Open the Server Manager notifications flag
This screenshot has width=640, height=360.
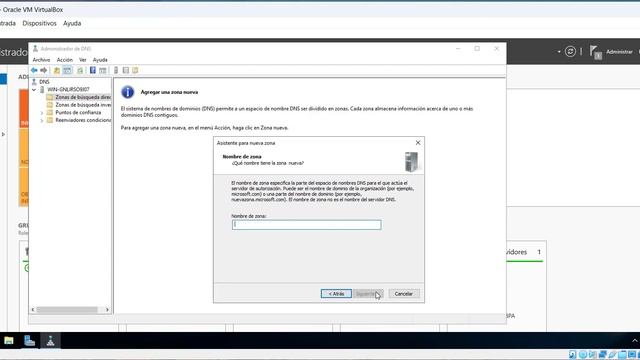[x=596, y=52]
